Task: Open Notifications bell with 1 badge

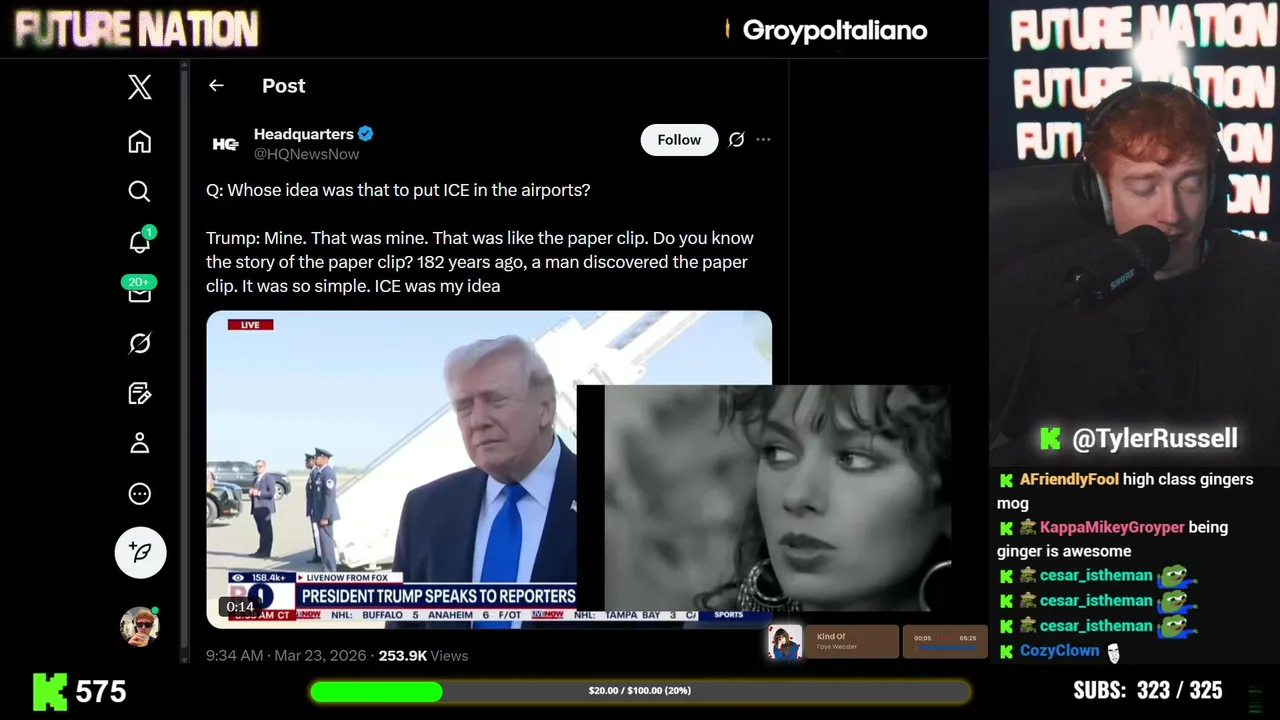Action: pyautogui.click(x=140, y=241)
